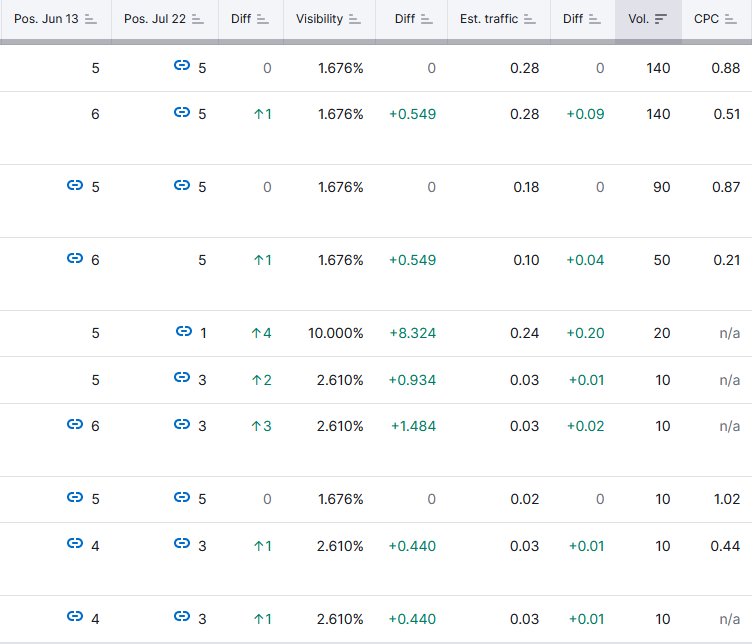Click active sort icon on Vol. column
The image size is (752, 644).
click(x=661, y=19)
